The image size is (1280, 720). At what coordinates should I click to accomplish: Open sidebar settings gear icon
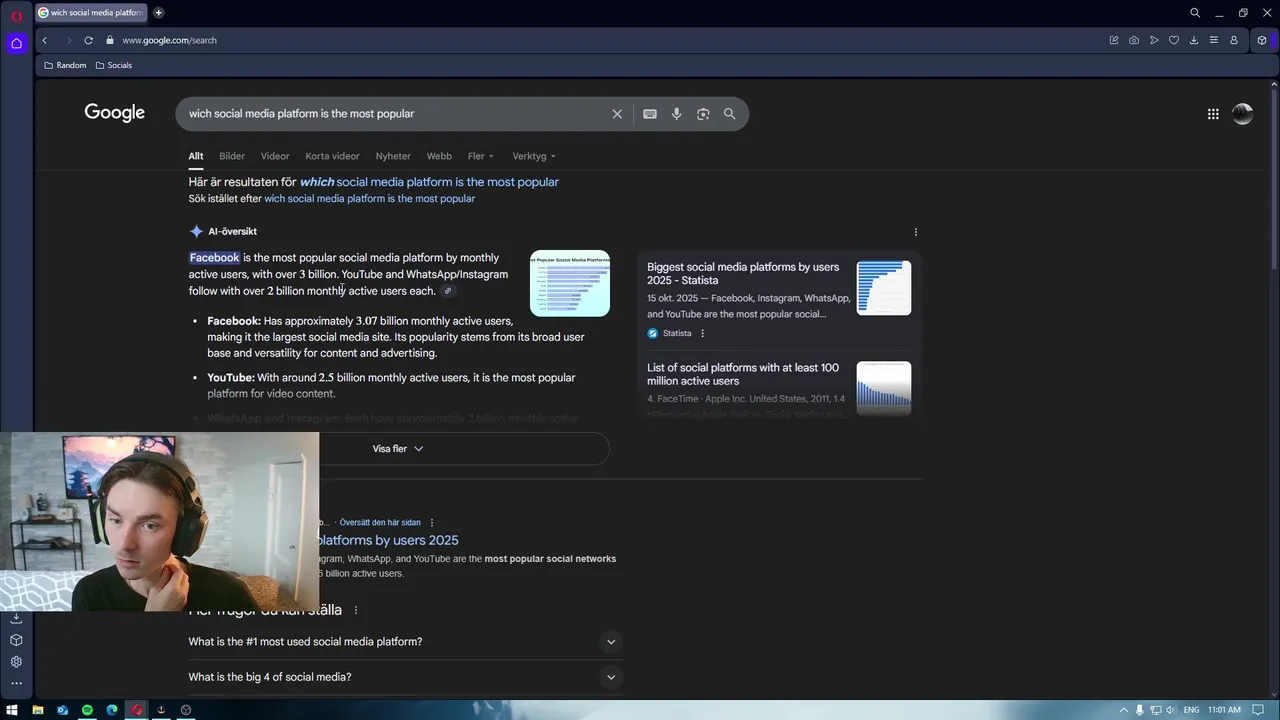pyautogui.click(x=16, y=662)
